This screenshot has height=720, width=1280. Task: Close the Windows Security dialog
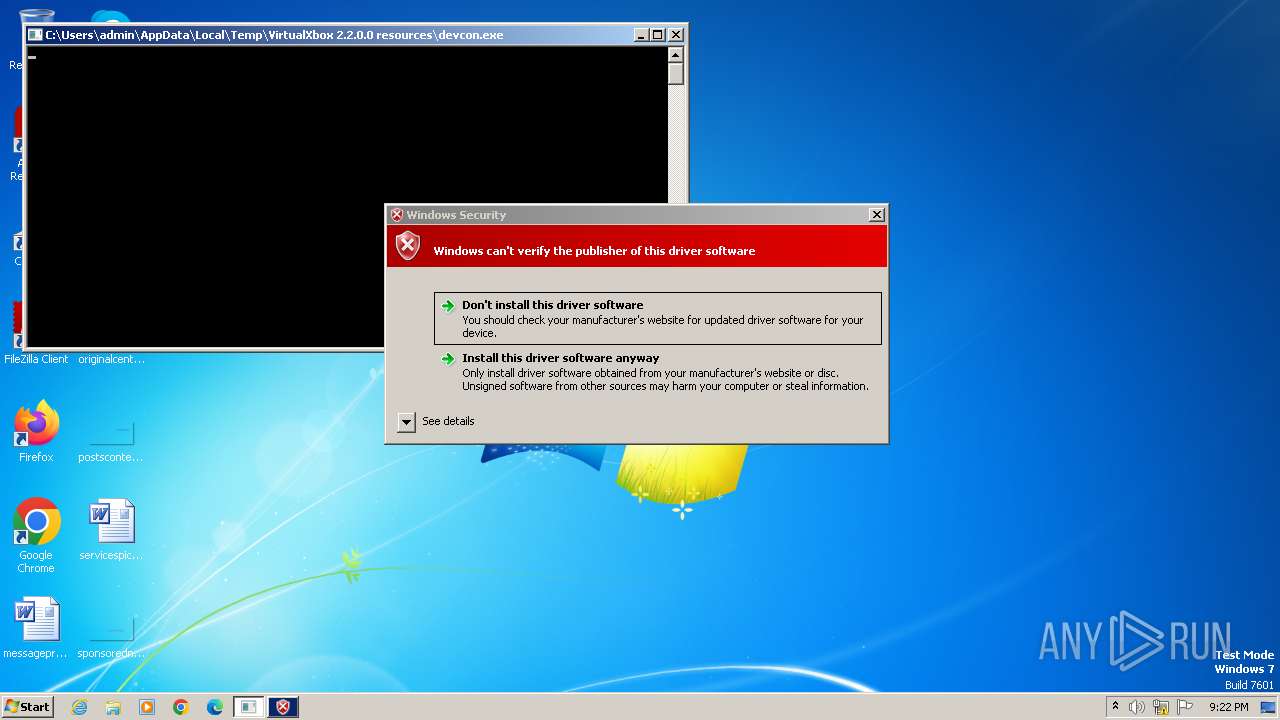[x=877, y=215]
